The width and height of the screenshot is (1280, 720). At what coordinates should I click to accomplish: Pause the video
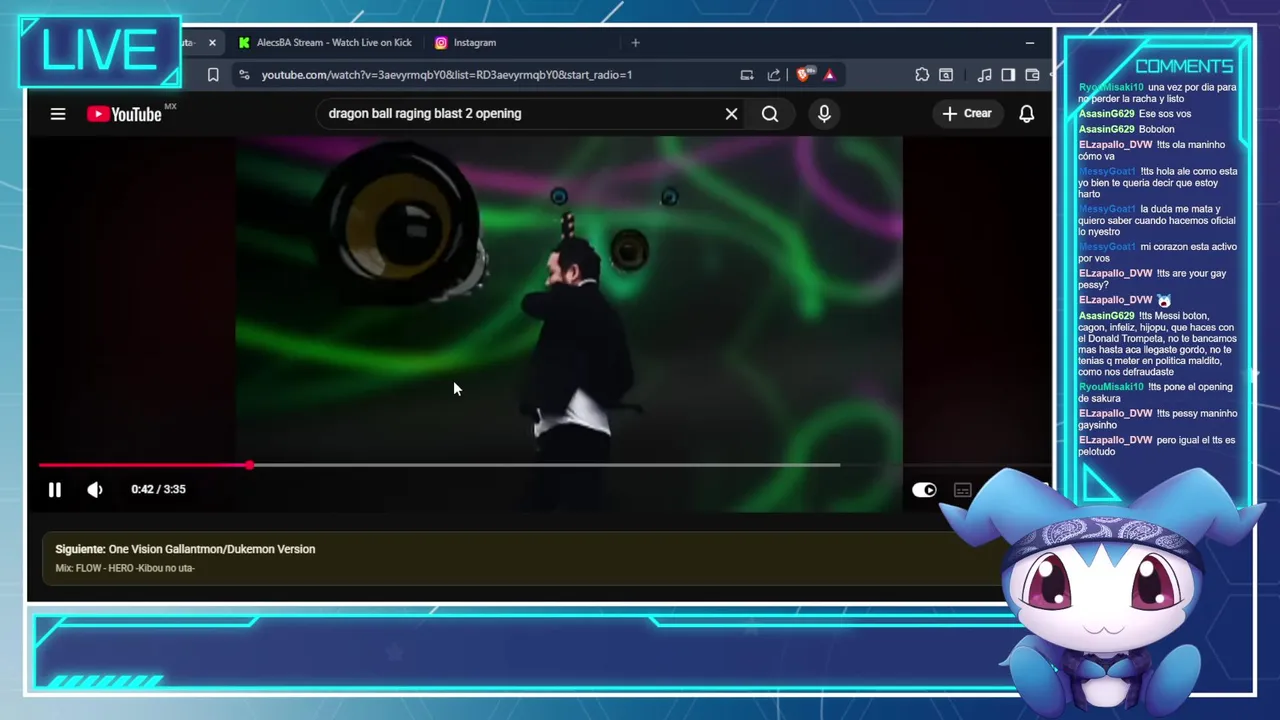(55, 489)
